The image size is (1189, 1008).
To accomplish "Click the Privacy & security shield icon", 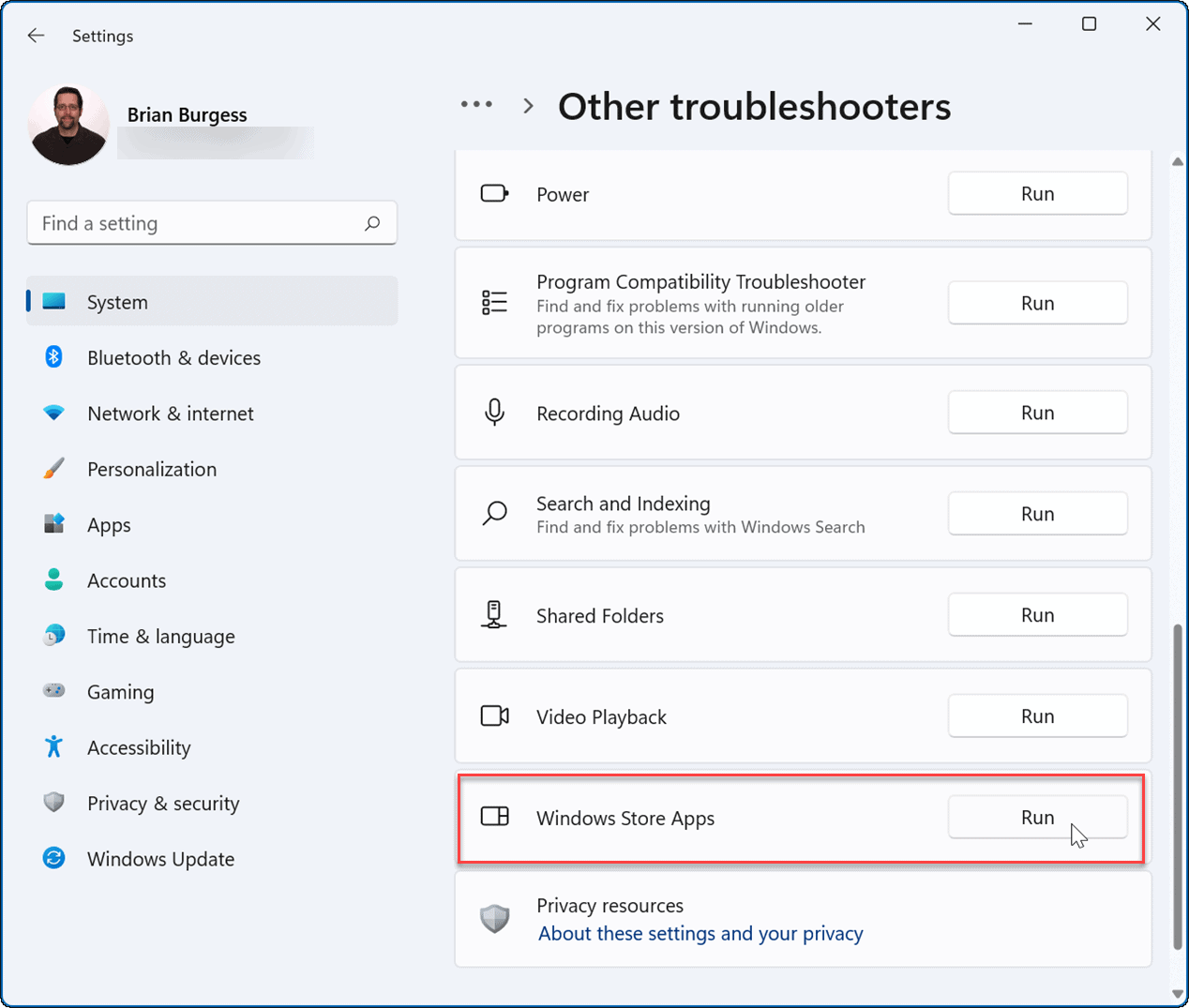I will point(54,803).
